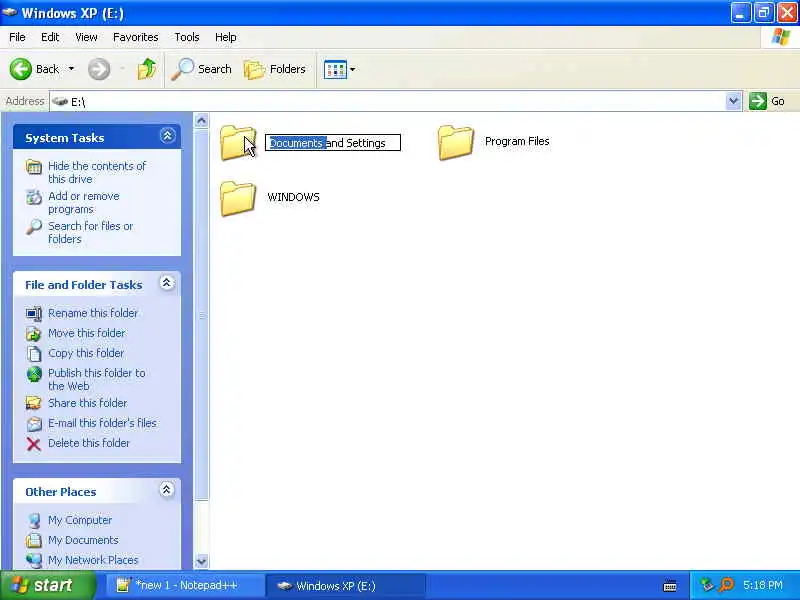Image resolution: width=800 pixels, height=600 pixels.
Task: Click the Program Files folder name
Action: pos(517,141)
